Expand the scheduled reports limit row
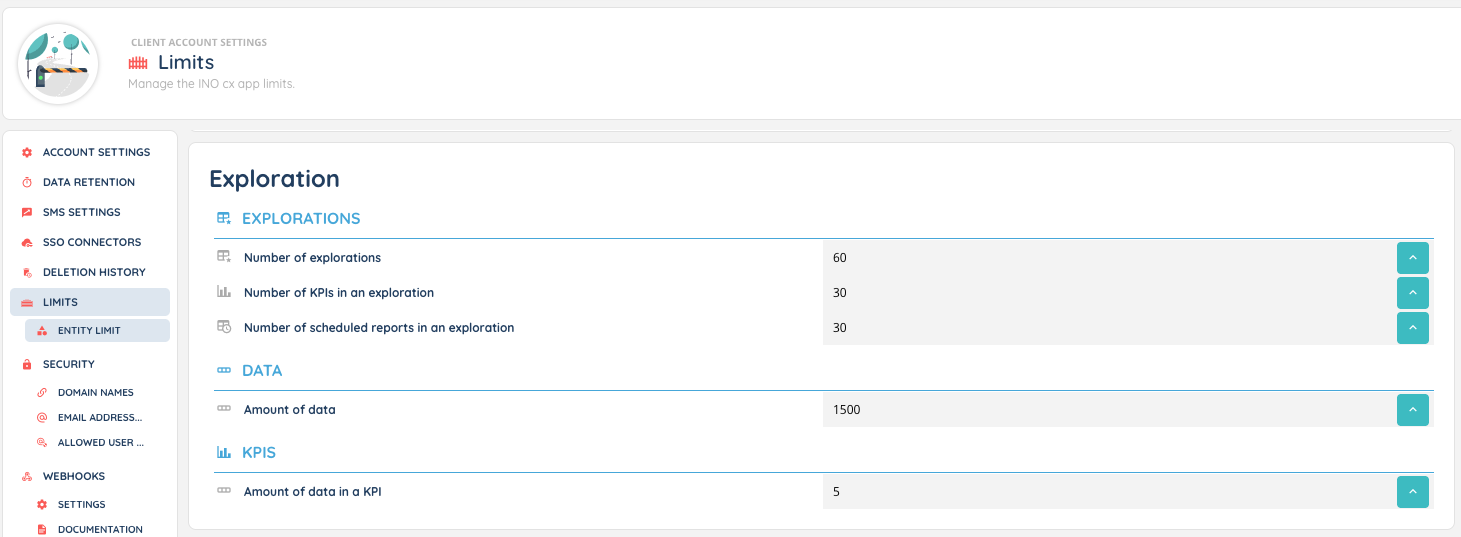This screenshot has height=537, width=1461. 1412,328
